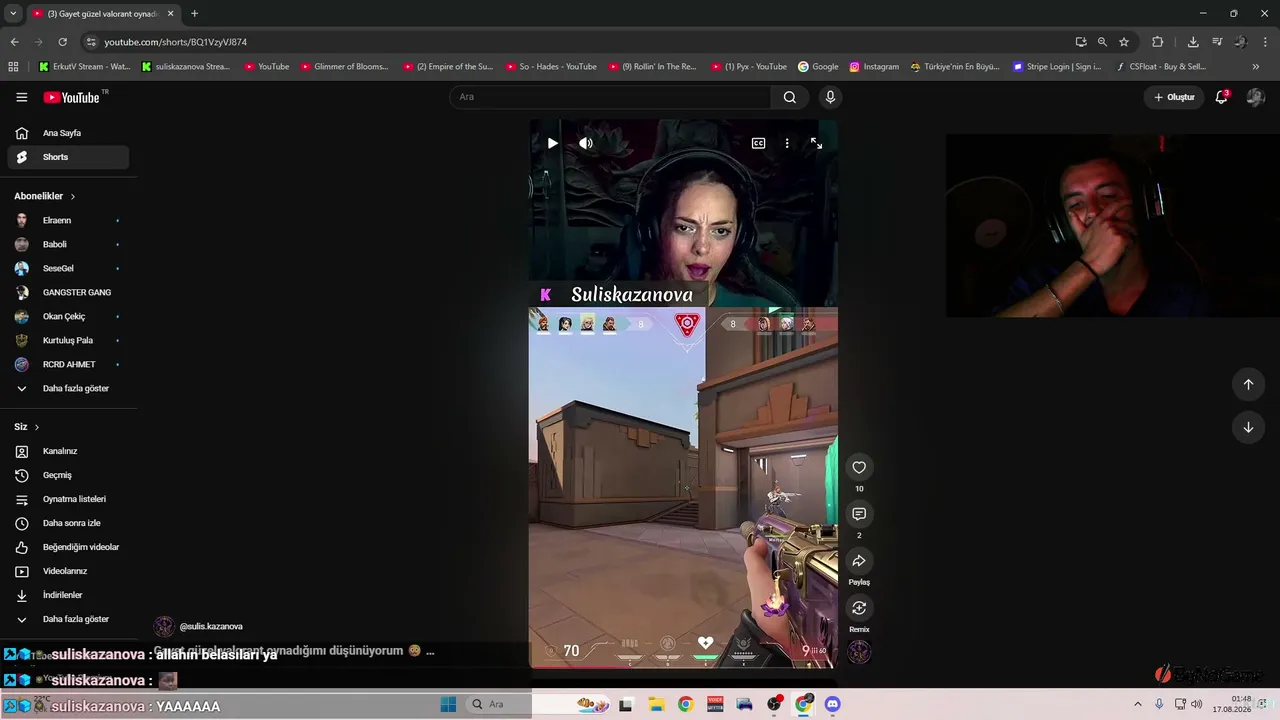Click the browser back arrow
The width and height of the screenshot is (1280, 720).
(14, 42)
